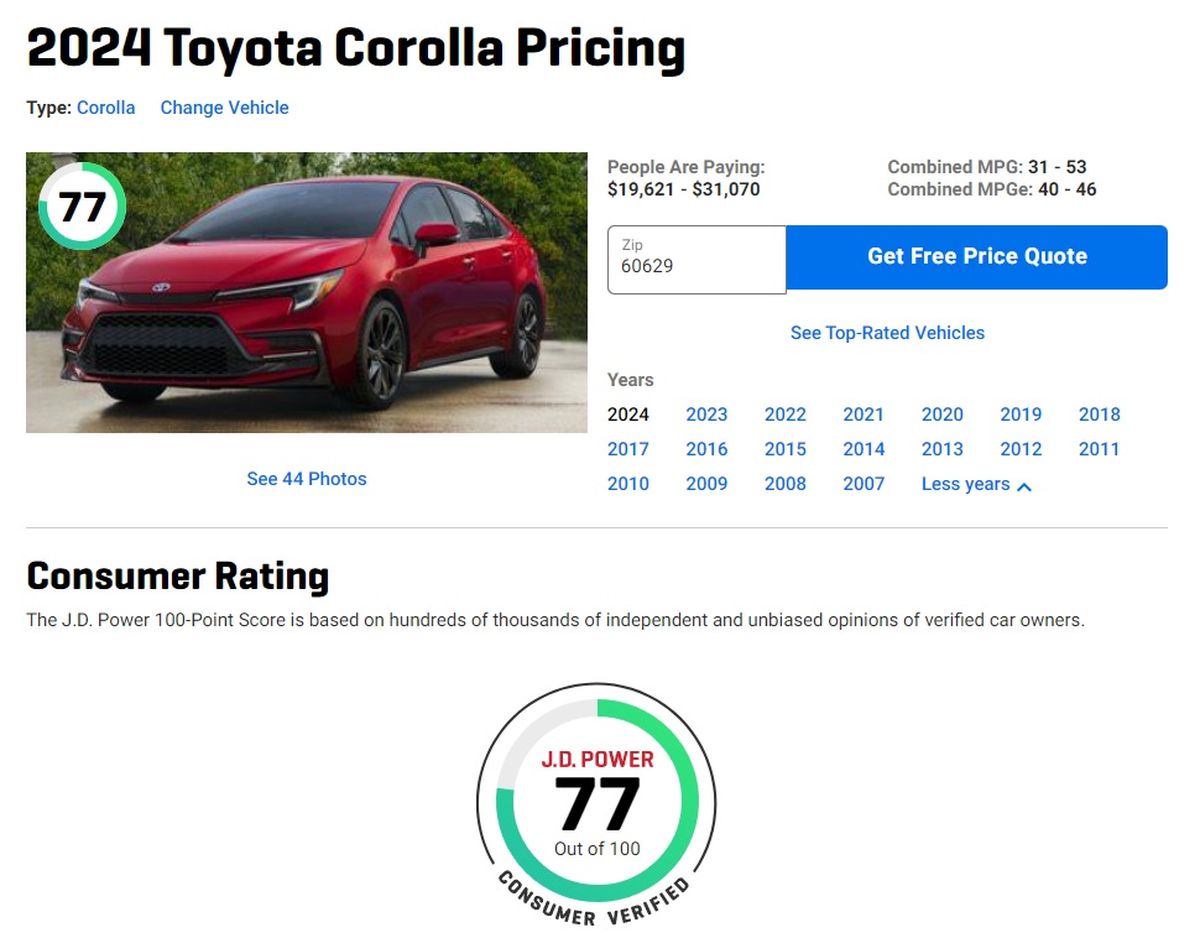The image size is (1200, 938).
Task: Open See 44 Photos gallery
Action: pos(306,479)
